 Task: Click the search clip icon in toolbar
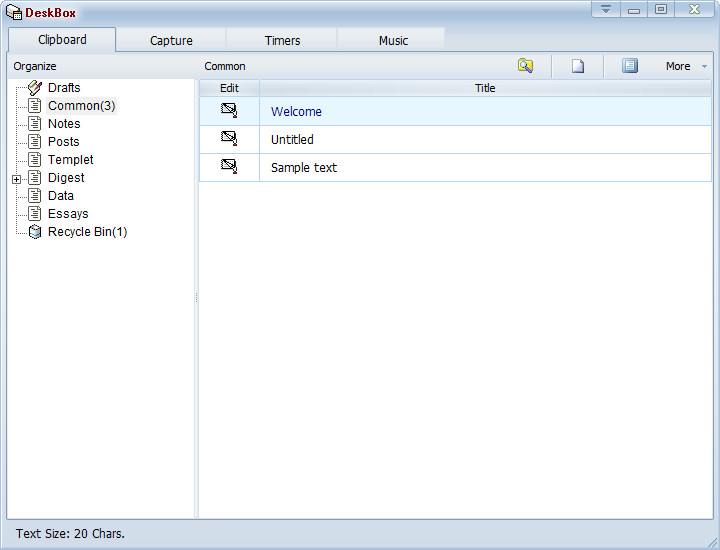525,66
